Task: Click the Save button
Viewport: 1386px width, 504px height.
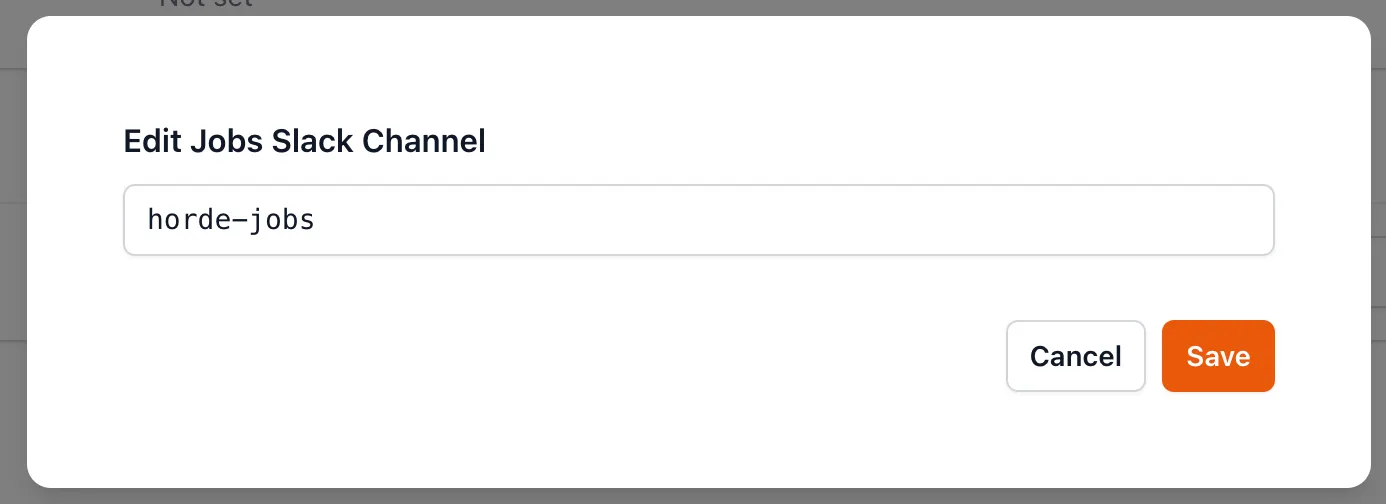Action: [1217, 356]
